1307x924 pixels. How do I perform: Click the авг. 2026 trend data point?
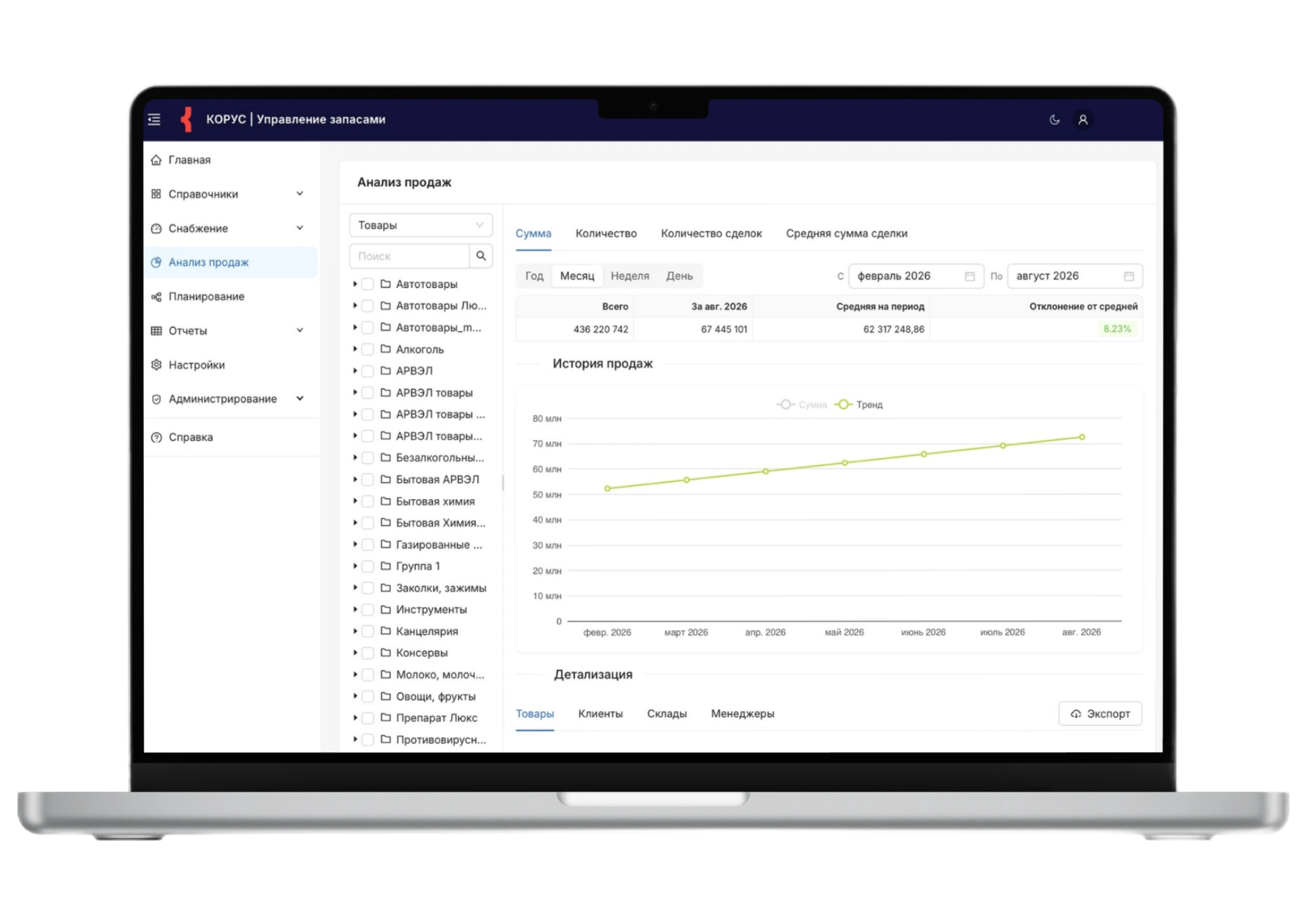1082,437
